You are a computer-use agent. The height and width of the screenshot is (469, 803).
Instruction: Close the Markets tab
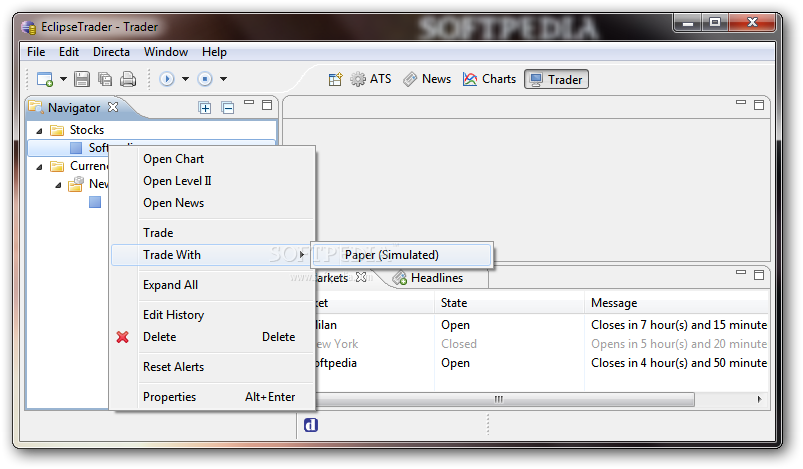click(x=361, y=277)
